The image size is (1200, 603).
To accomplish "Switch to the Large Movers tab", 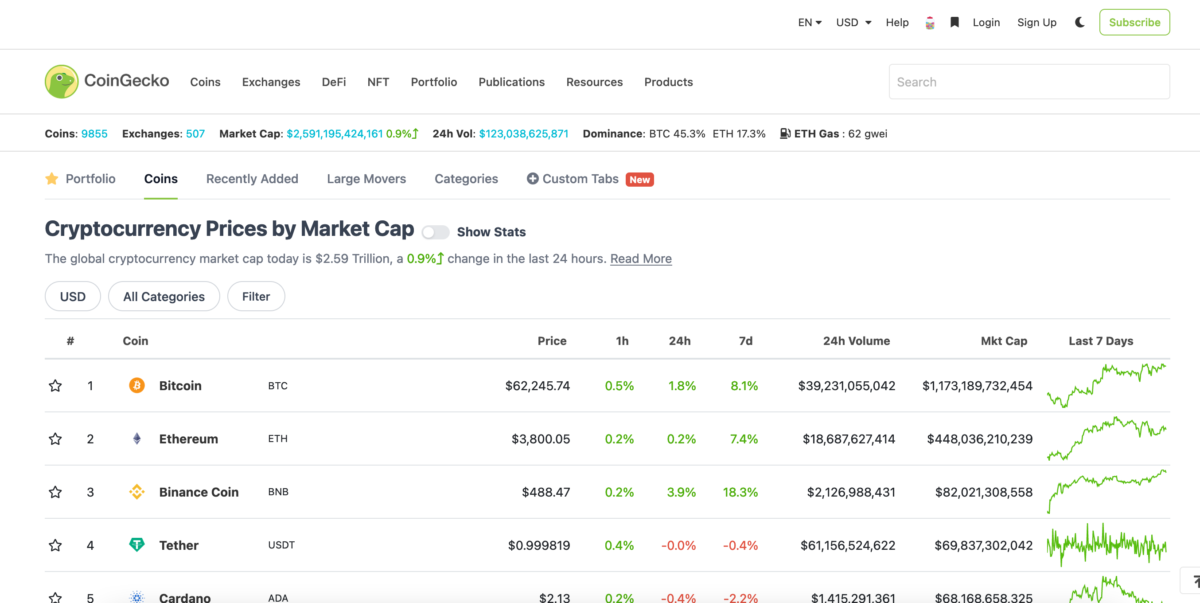I will tap(366, 179).
